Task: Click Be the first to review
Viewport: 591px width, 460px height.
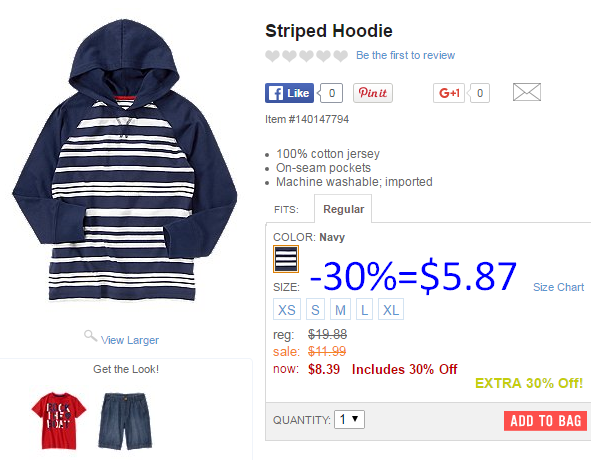Action: point(406,55)
